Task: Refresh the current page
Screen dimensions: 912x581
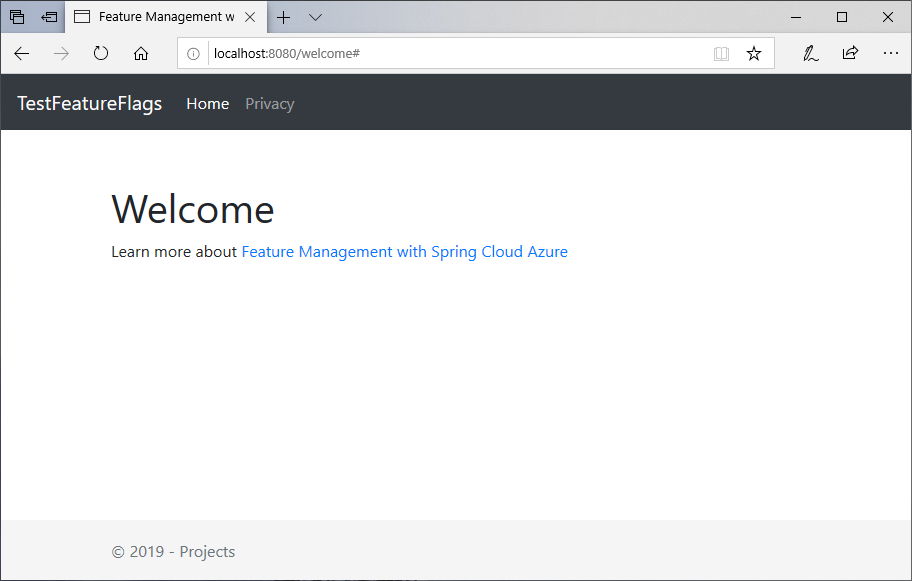Action: click(100, 53)
